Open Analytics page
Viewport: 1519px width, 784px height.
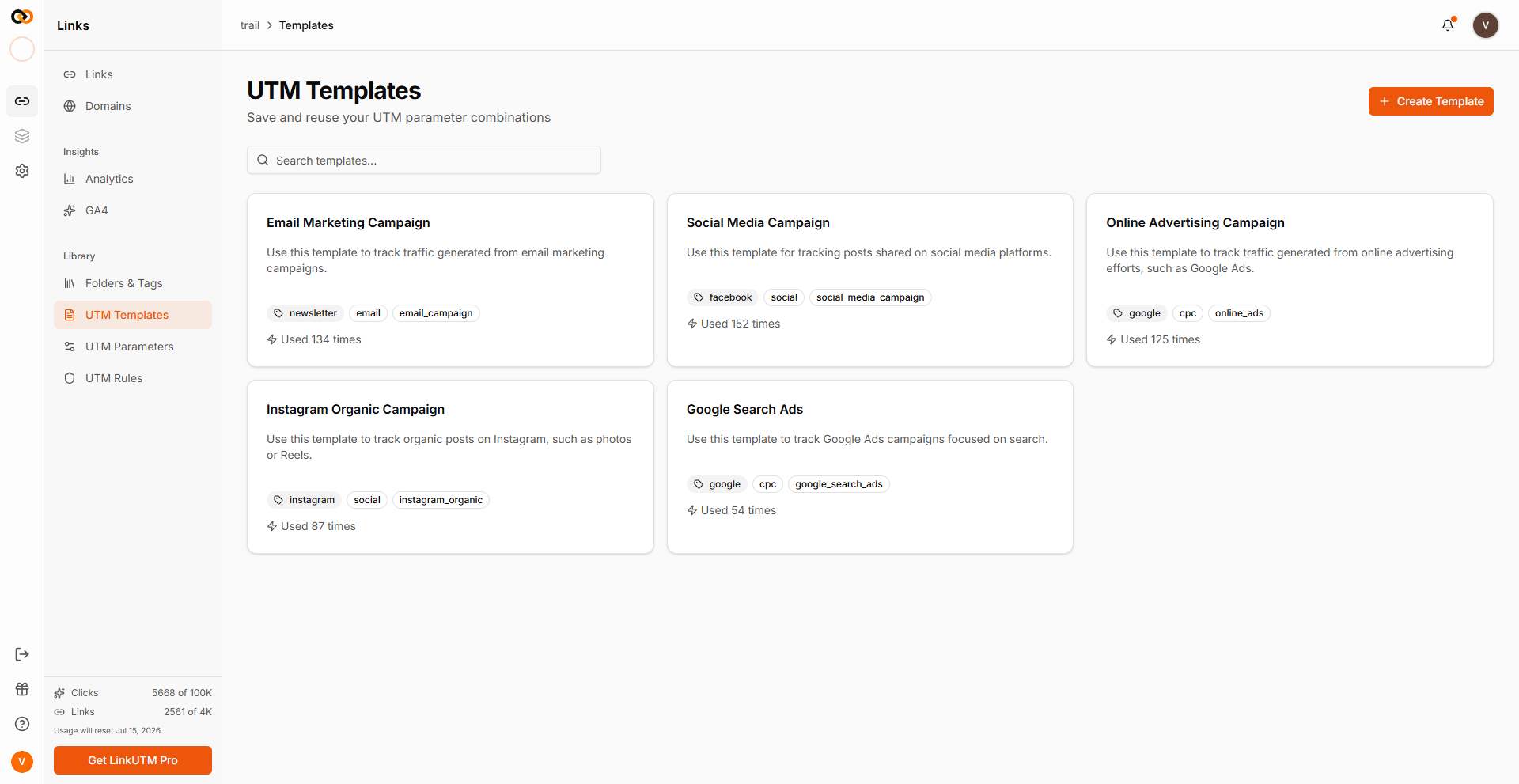133,179
